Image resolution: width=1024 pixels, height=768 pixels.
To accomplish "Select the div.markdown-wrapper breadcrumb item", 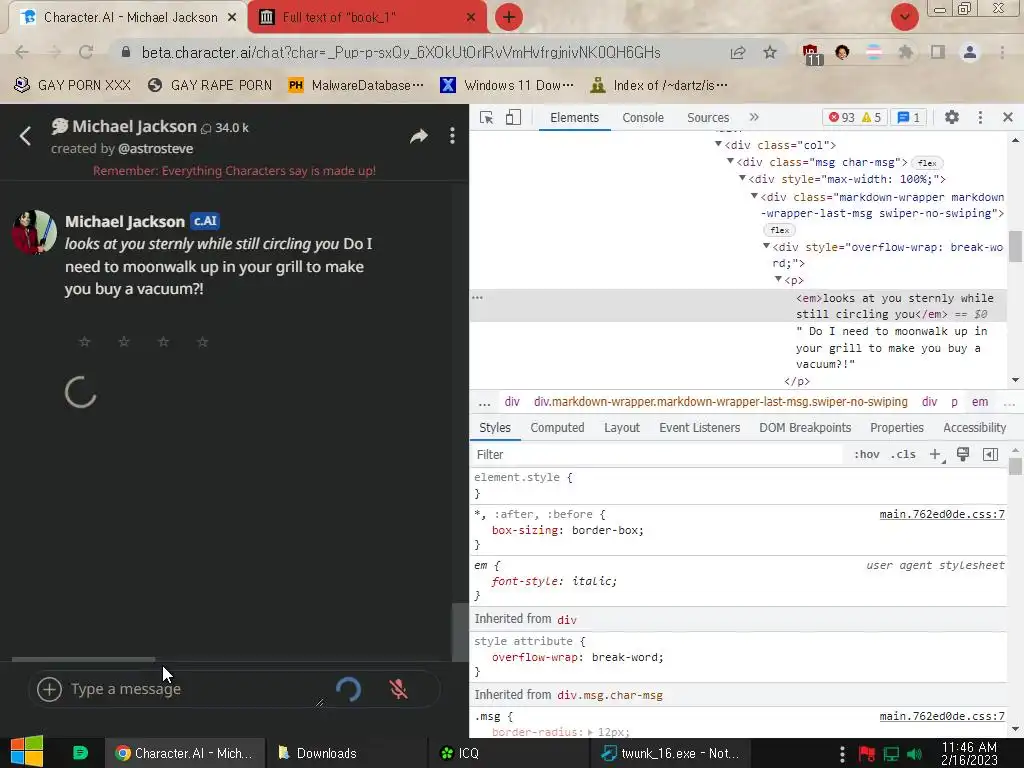I will coord(720,402).
